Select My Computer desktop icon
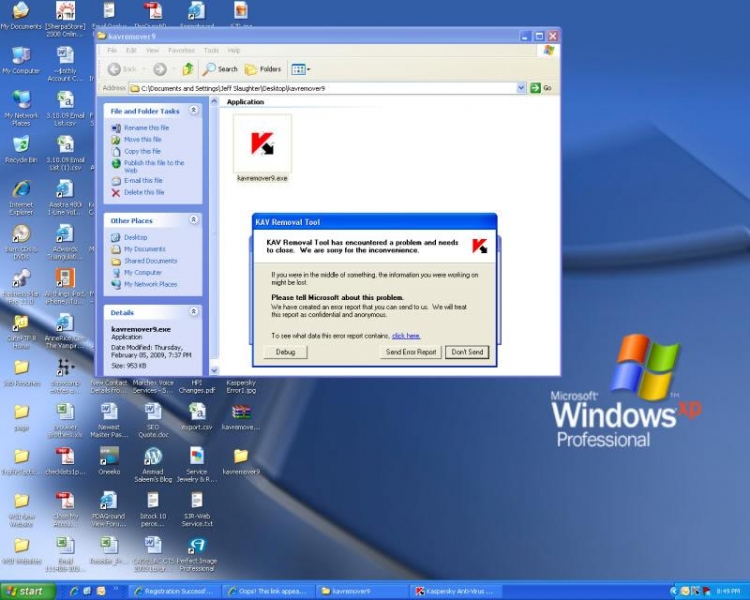The width and height of the screenshot is (750, 600). point(21,60)
